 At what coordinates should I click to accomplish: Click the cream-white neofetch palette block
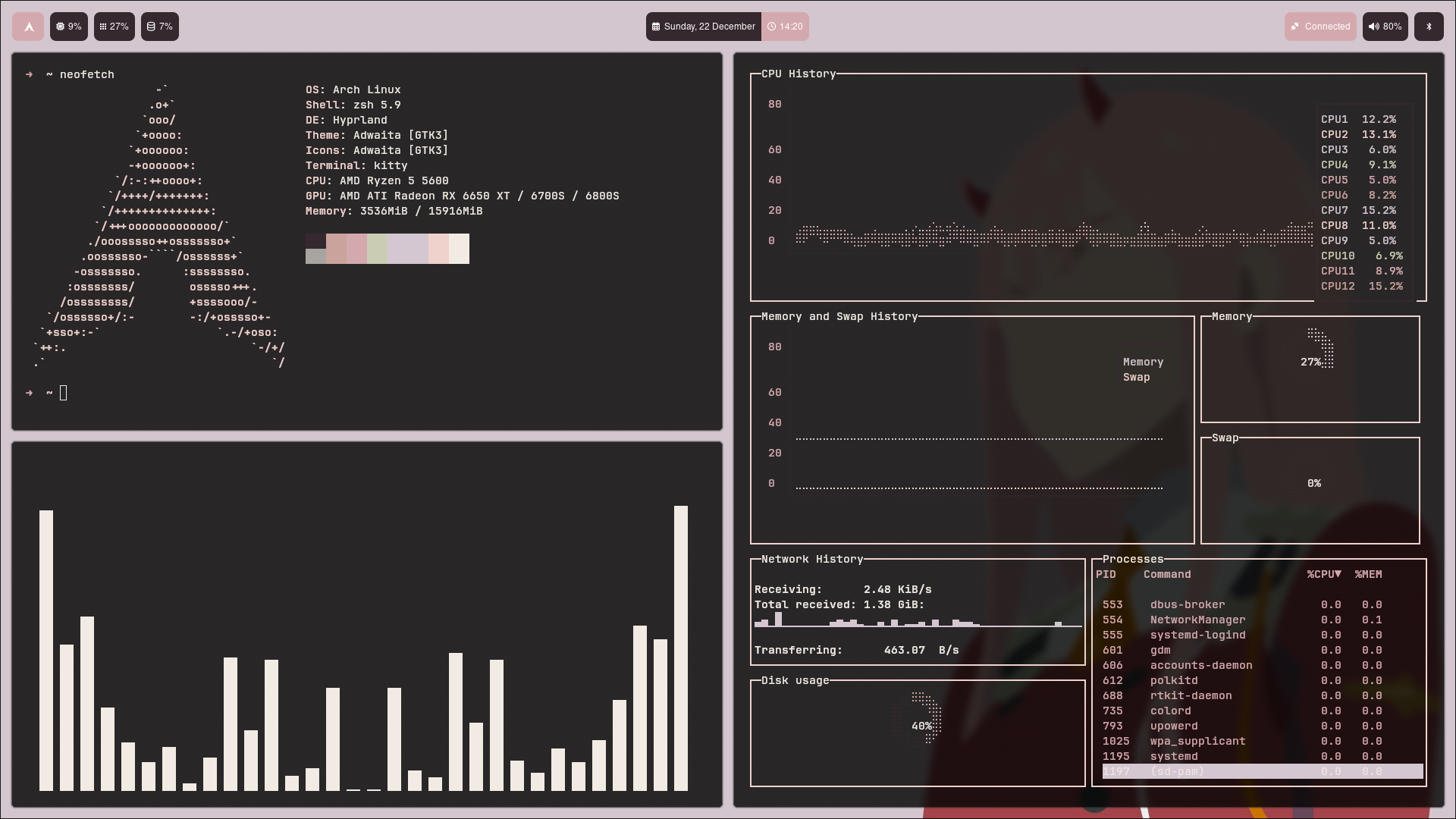click(x=459, y=249)
